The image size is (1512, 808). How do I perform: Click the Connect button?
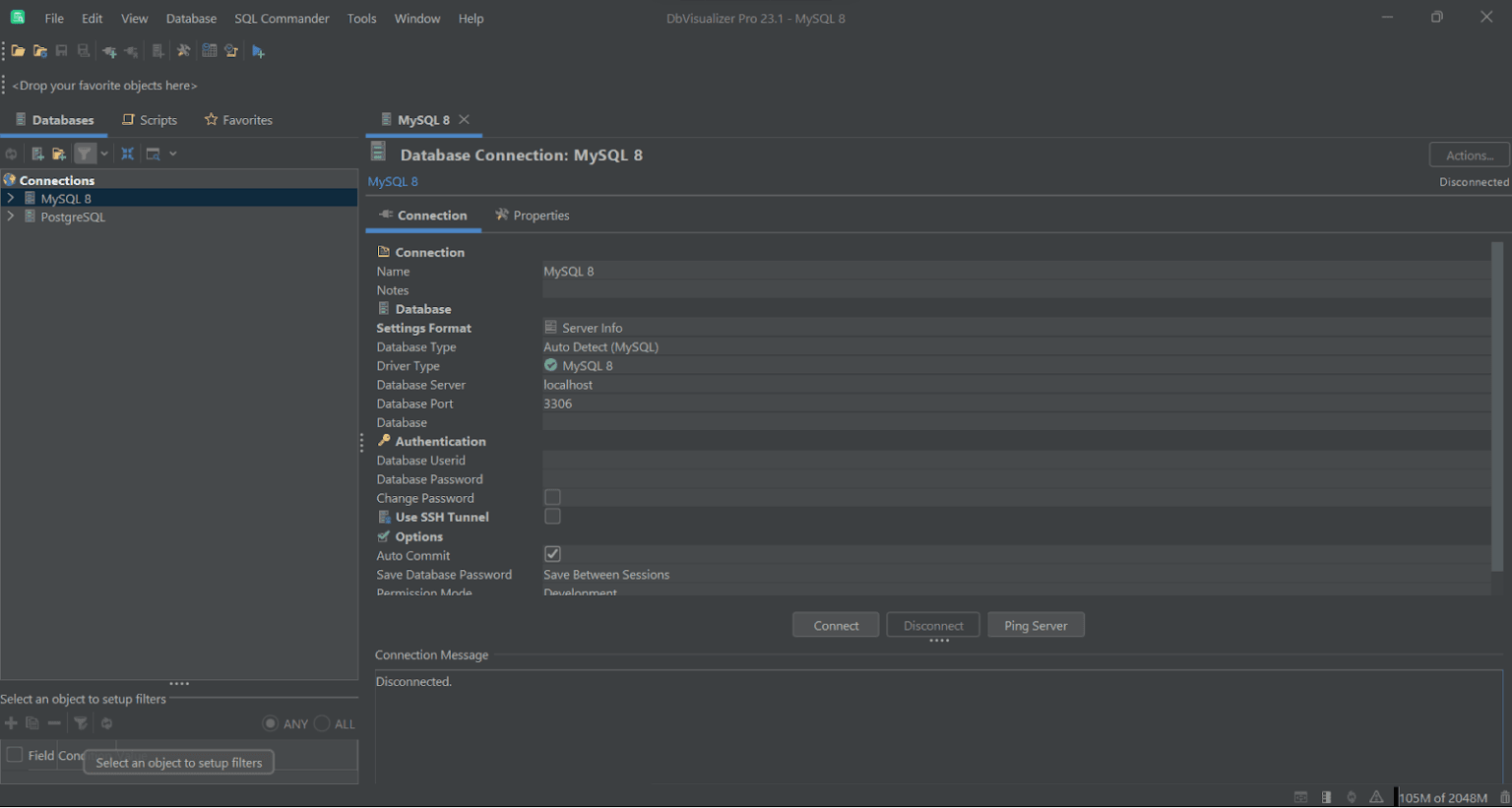pyautogui.click(x=836, y=626)
